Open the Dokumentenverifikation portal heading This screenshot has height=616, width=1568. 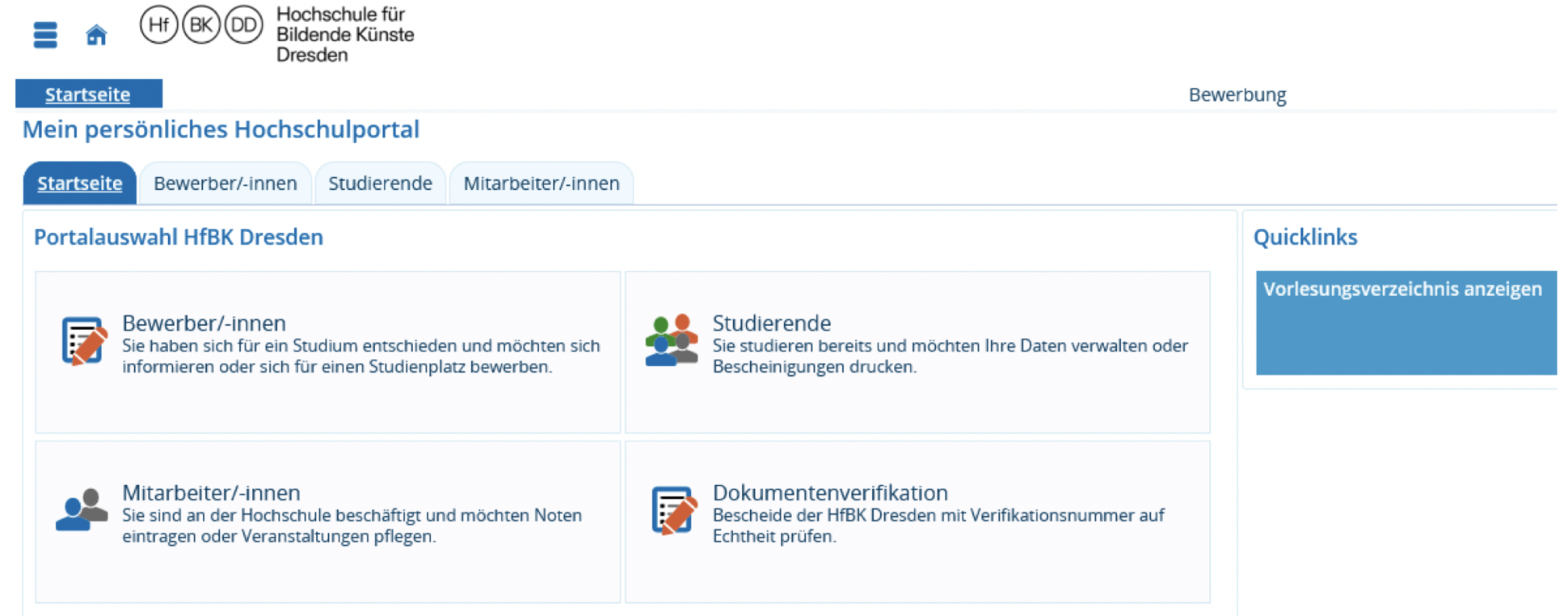coord(829,492)
